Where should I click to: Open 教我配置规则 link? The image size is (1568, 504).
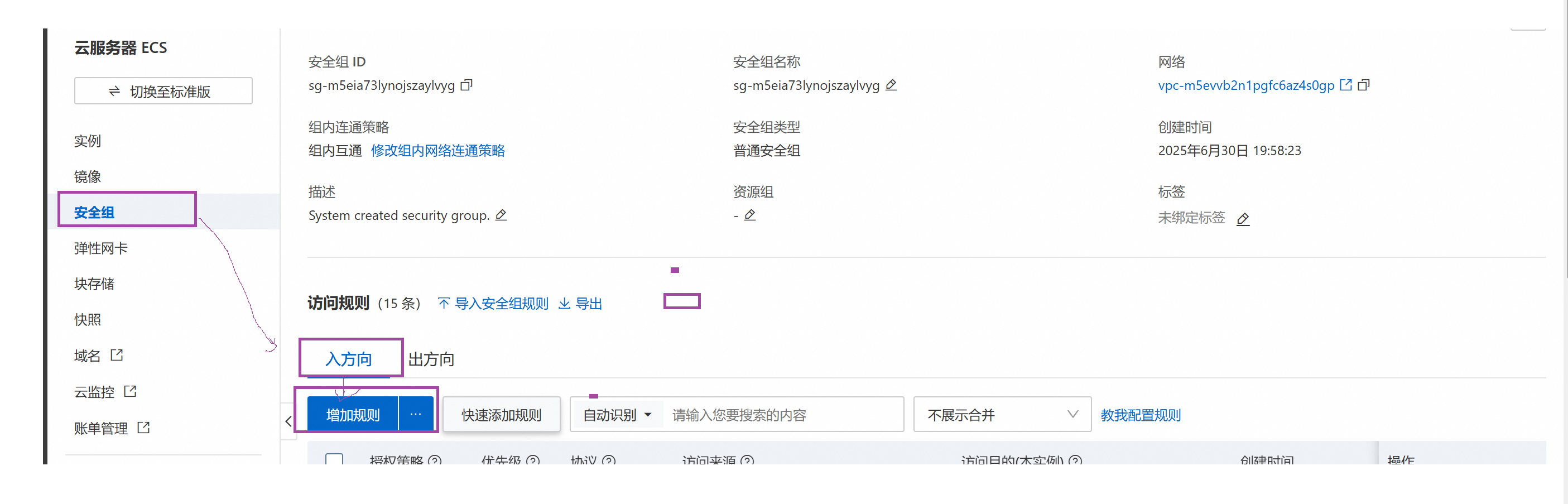[1141, 415]
